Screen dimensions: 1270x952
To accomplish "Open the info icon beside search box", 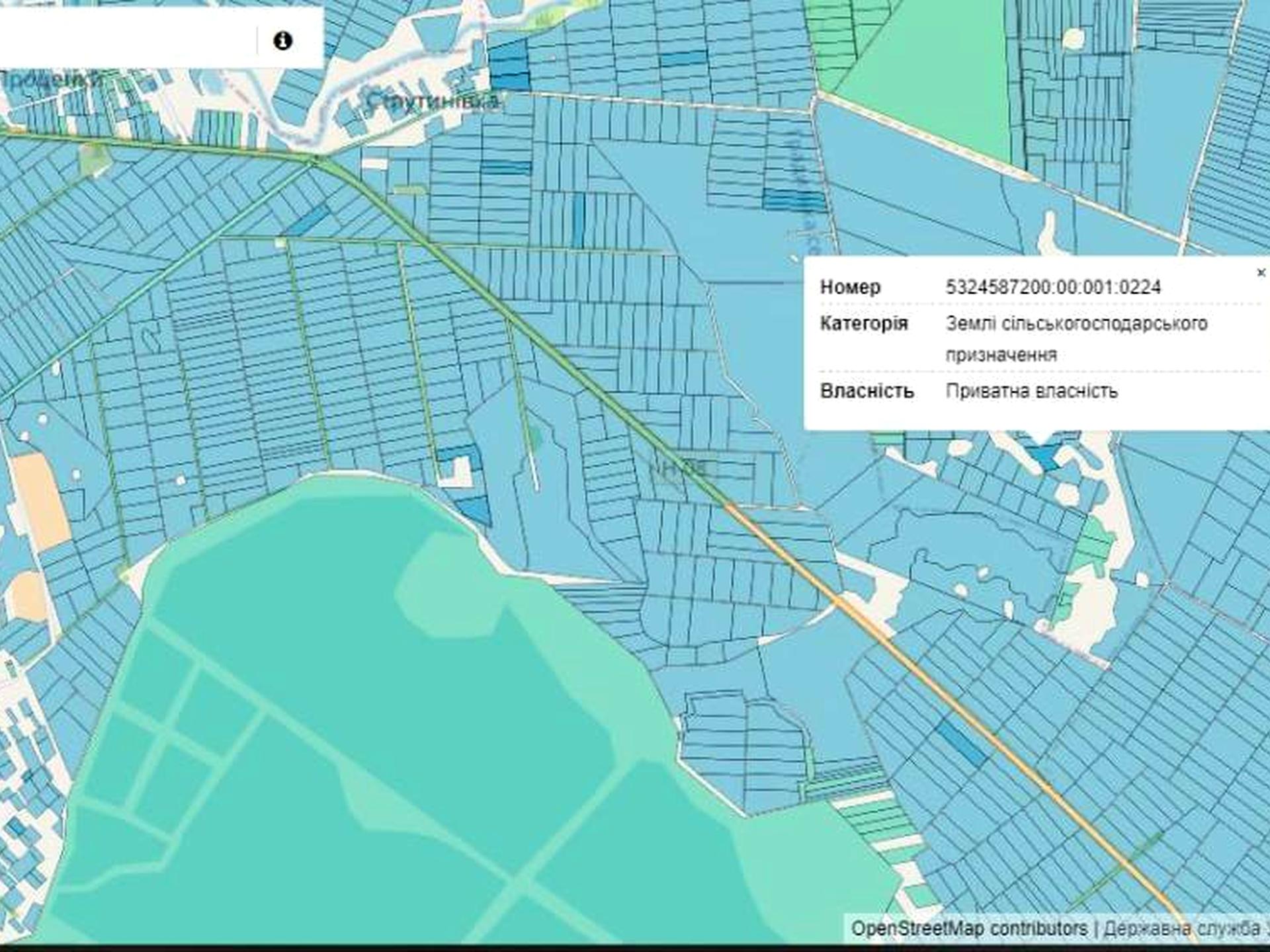I will tap(282, 41).
